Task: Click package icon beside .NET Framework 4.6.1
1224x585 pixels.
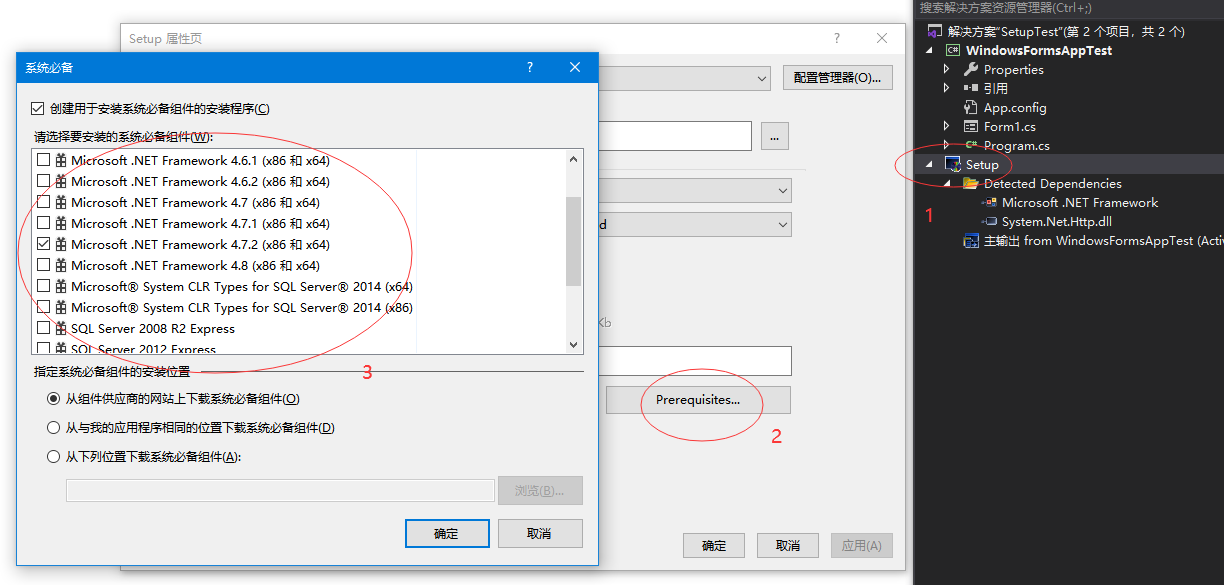Action: point(60,160)
